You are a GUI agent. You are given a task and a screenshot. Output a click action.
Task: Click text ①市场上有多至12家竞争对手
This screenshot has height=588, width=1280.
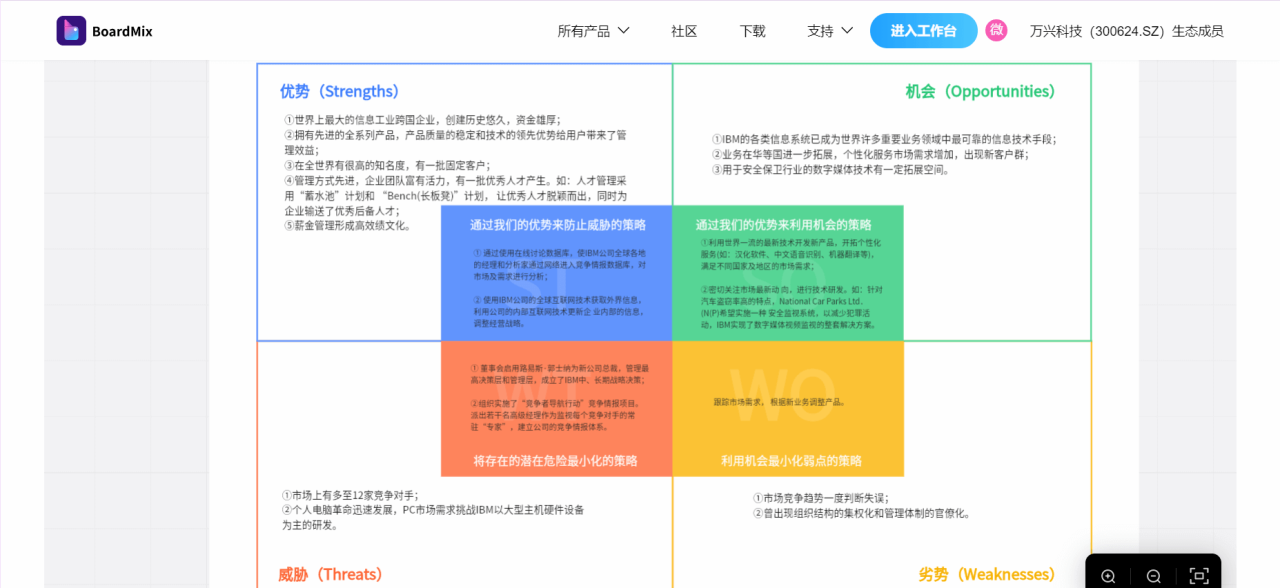click(x=350, y=495)
